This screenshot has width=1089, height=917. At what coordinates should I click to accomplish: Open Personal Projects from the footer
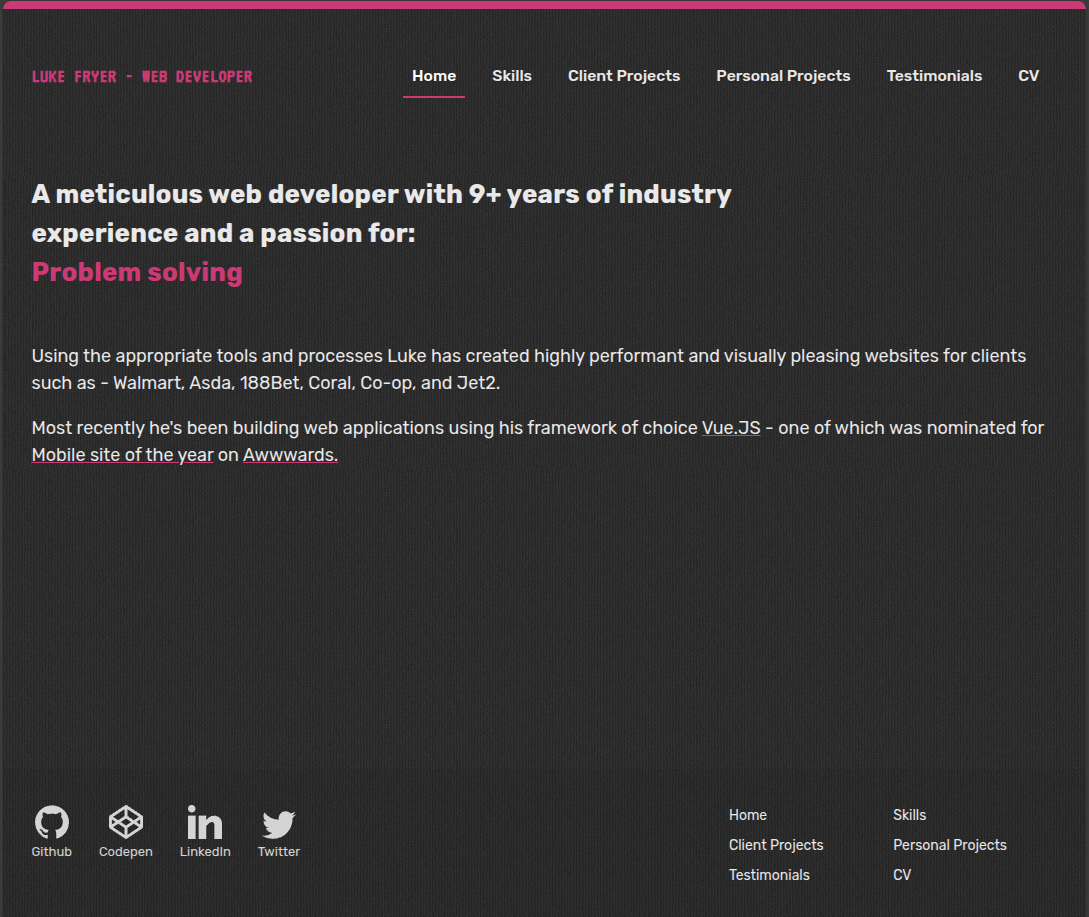(x=949, y=844)
